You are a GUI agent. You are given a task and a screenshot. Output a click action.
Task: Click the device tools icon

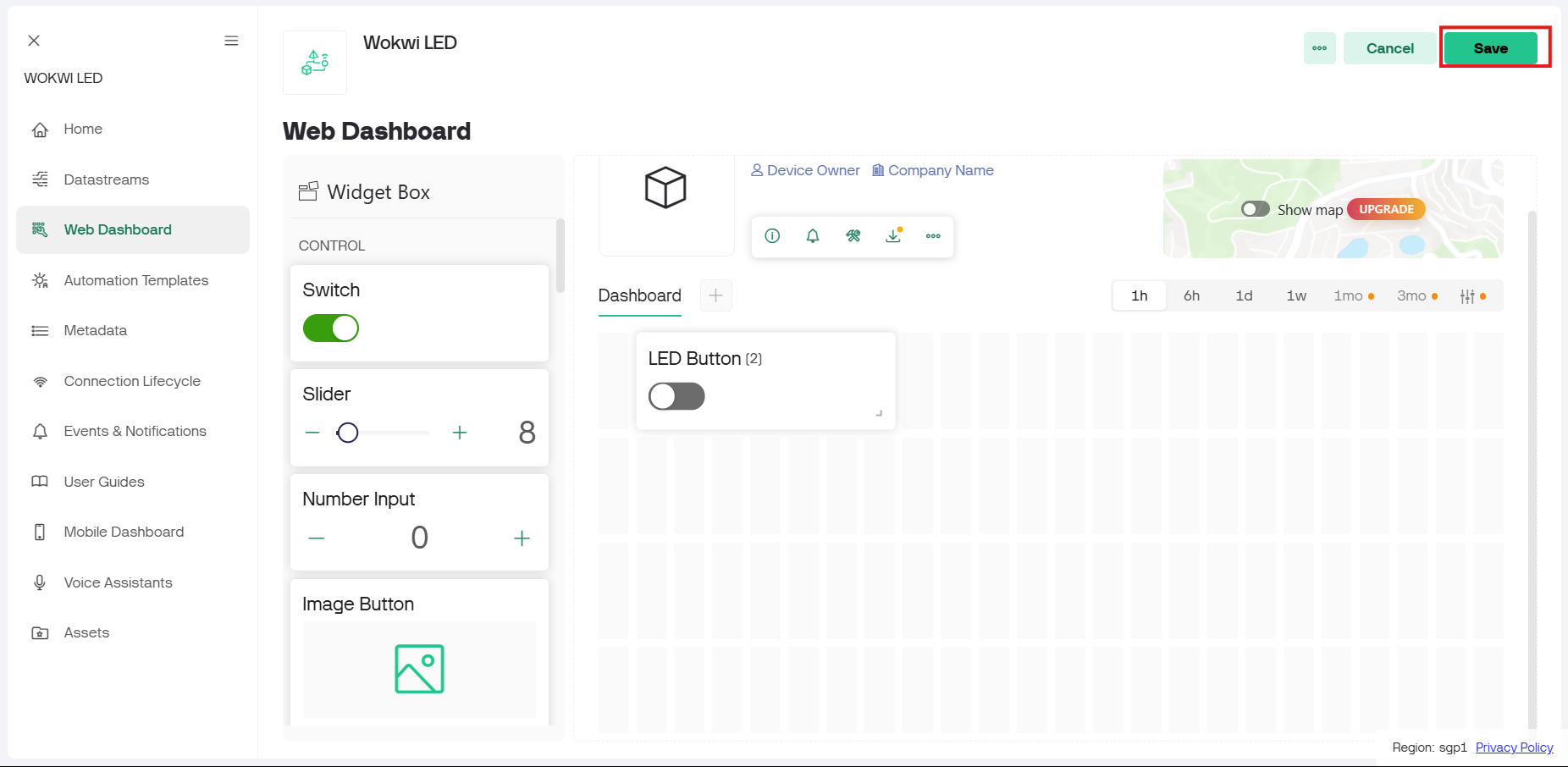point(853,236)
